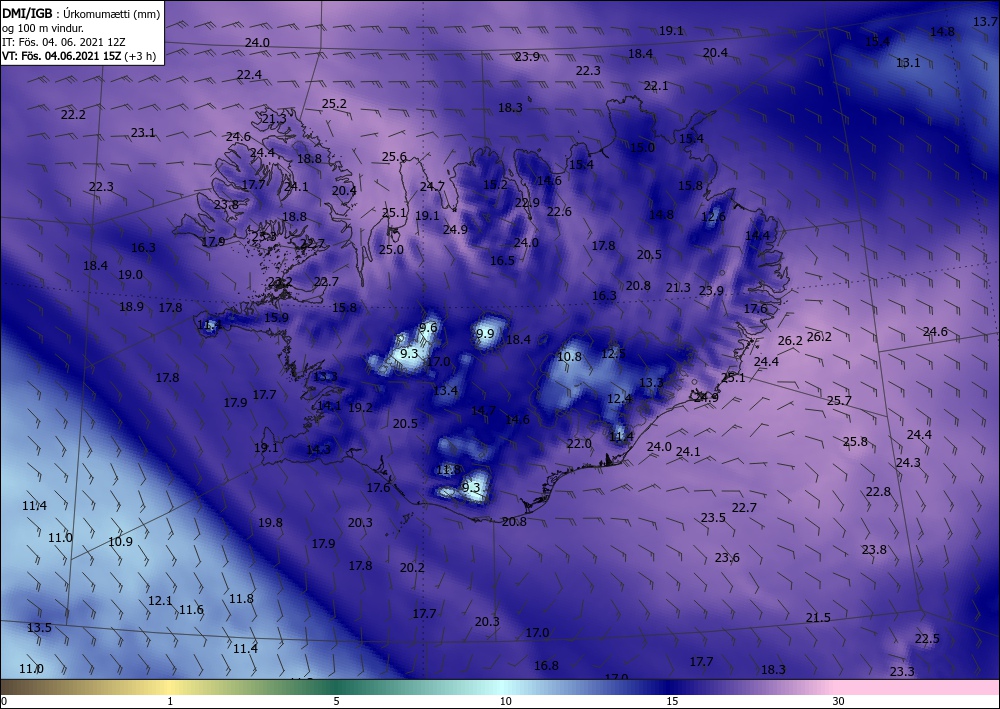Select the 'VT: Fös. 04.06.2021 15Z (+3 h)' line

(79, 55)
